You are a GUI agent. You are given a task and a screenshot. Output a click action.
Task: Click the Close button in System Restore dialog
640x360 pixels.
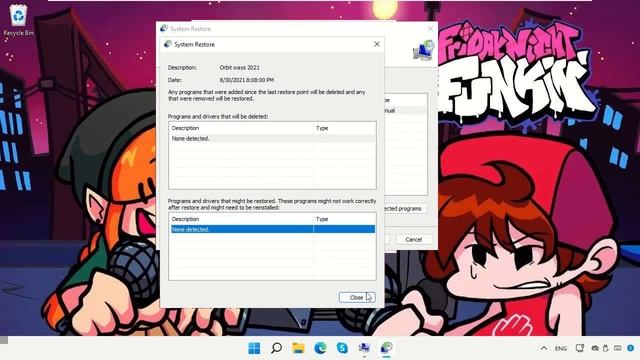tap(357, 298)
